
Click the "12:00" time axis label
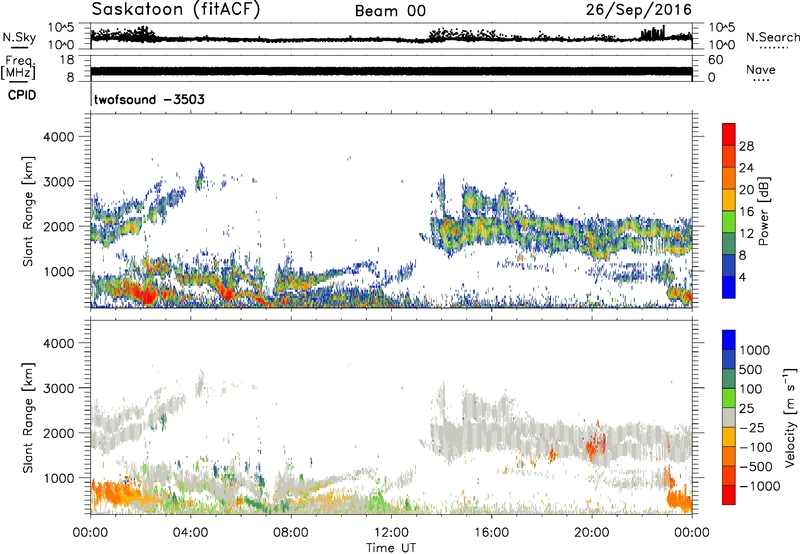click(391, 533)
